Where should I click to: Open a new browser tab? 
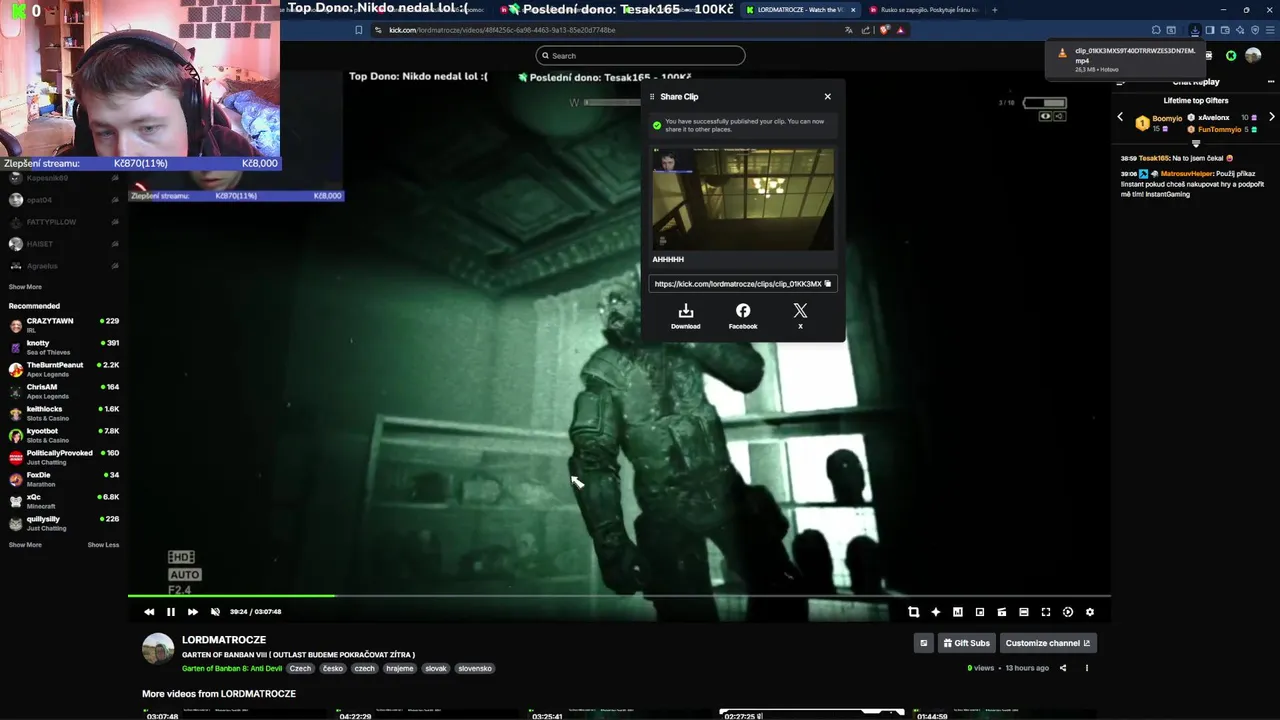click(994, 10)
